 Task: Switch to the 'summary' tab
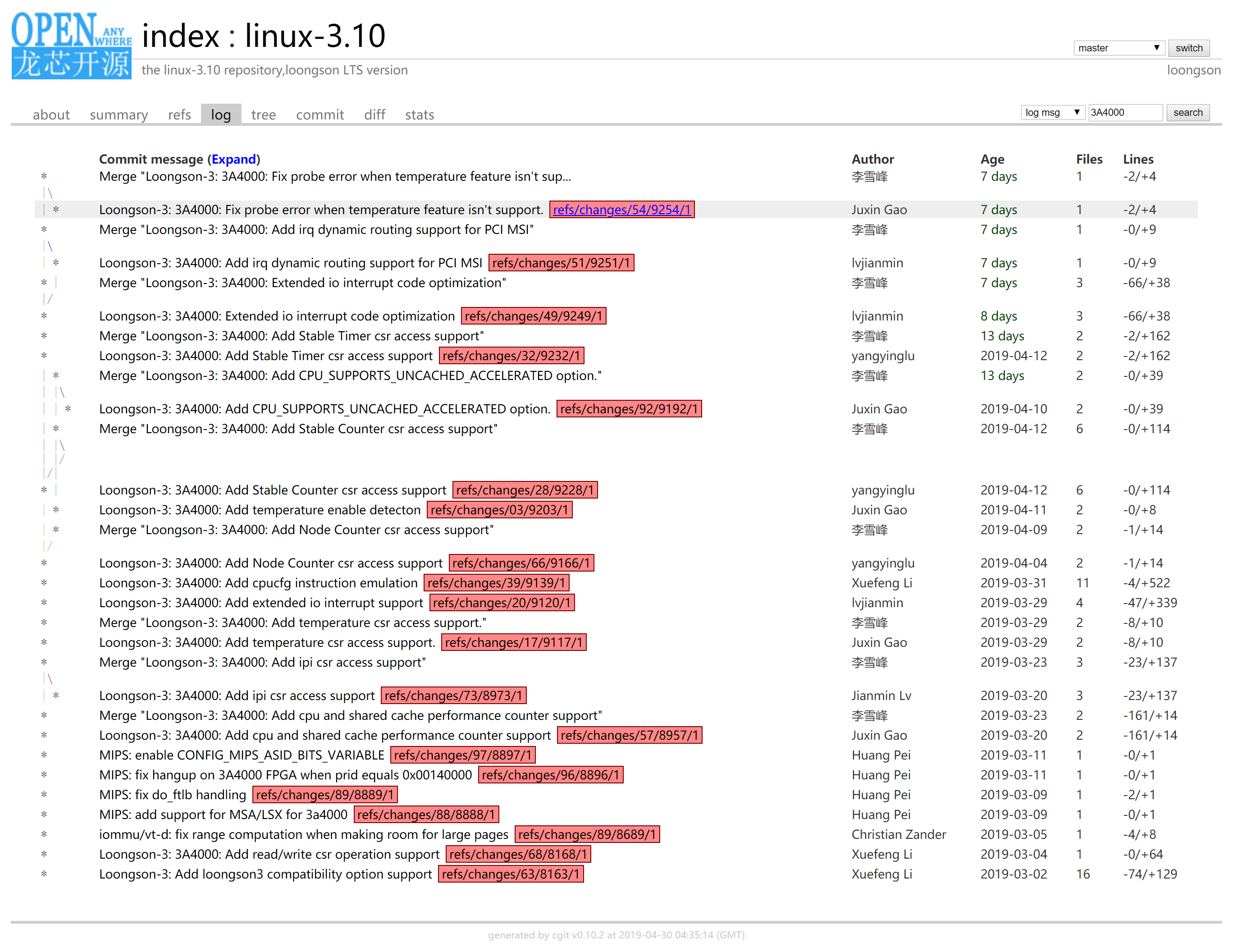pos(118,114)
